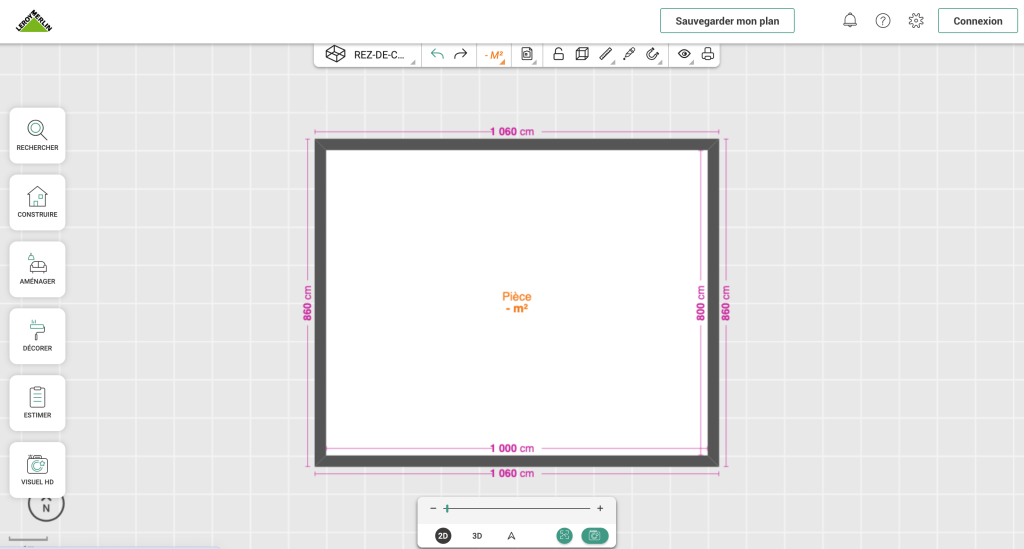
Task: Toggle the padlock lock plan
Action: (558, 54)
